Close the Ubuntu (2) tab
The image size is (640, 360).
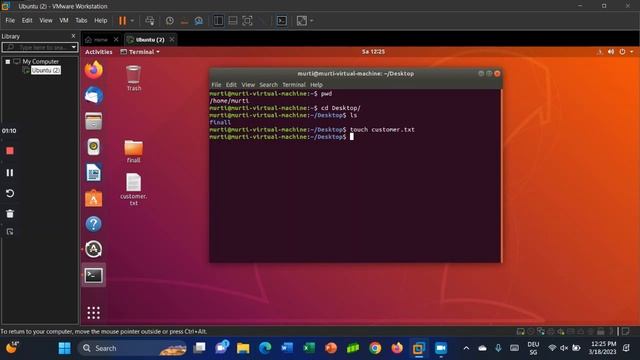[x=172, y=40]
